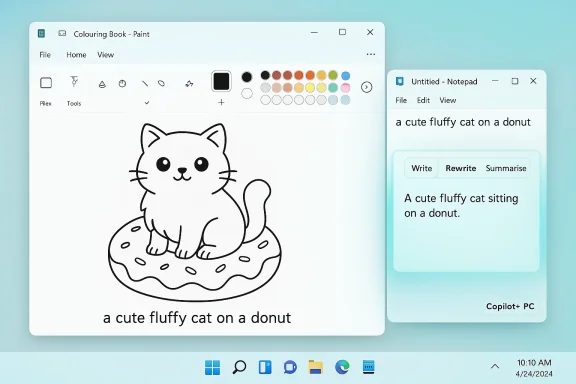This screenshot has height=384, width=576.
Task: Switch to the Summarise tab
Action: pyautogui.click(x=506, y=168)
